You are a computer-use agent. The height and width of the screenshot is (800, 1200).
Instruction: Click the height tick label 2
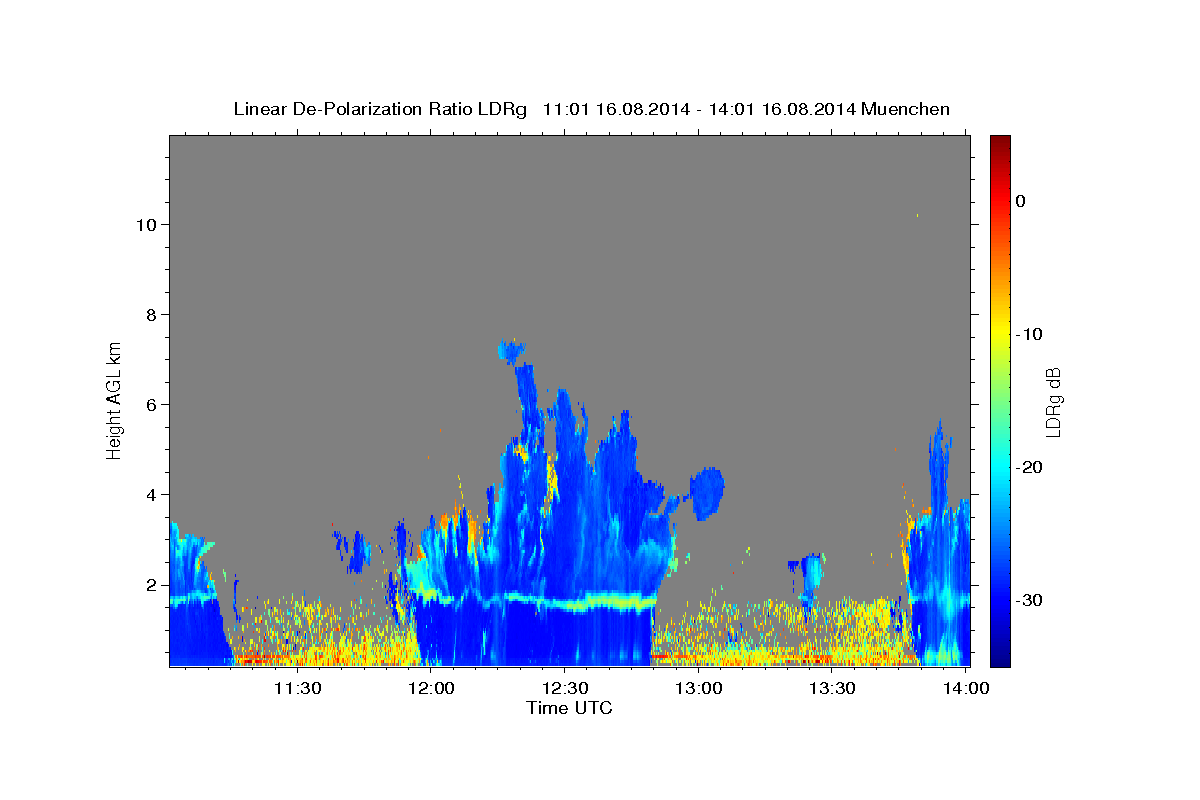tap(152, 585)
